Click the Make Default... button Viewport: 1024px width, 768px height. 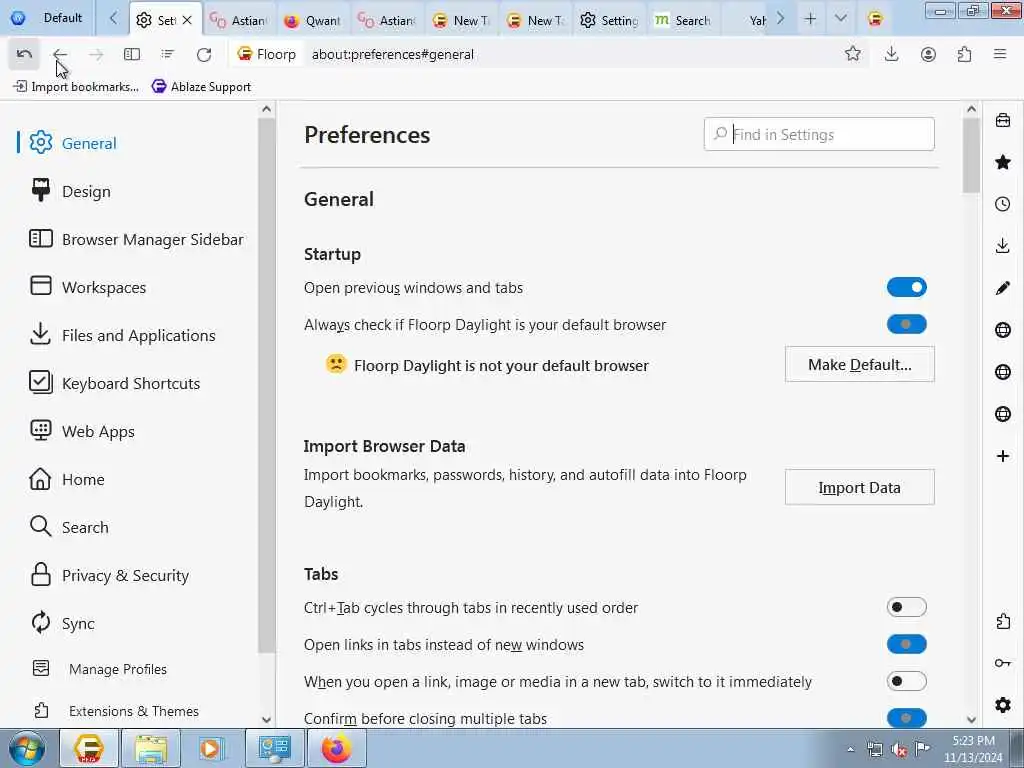tap(859, 364)
